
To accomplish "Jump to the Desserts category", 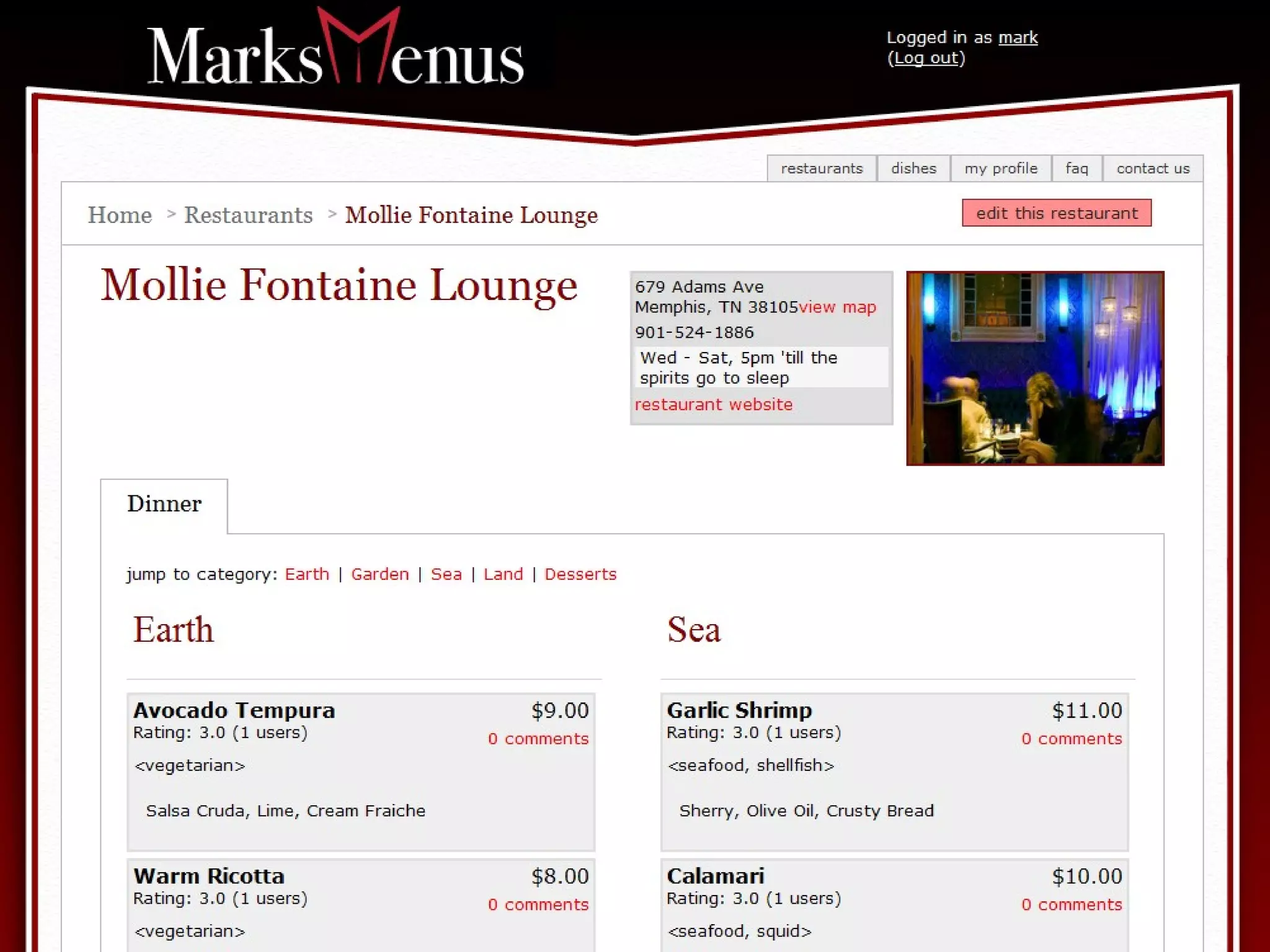I will pyautogui.click(x=580, y=574).
